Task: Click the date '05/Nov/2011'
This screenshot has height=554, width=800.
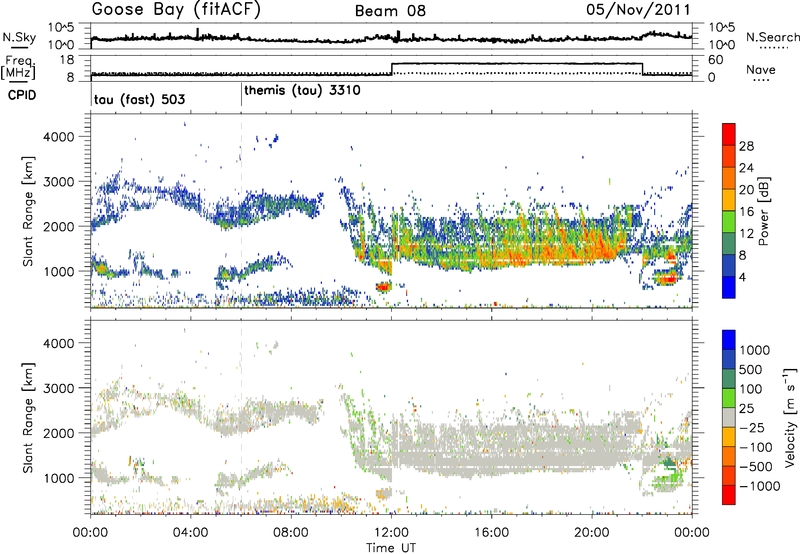Action: pyautogui.click(x=638, y=10)
